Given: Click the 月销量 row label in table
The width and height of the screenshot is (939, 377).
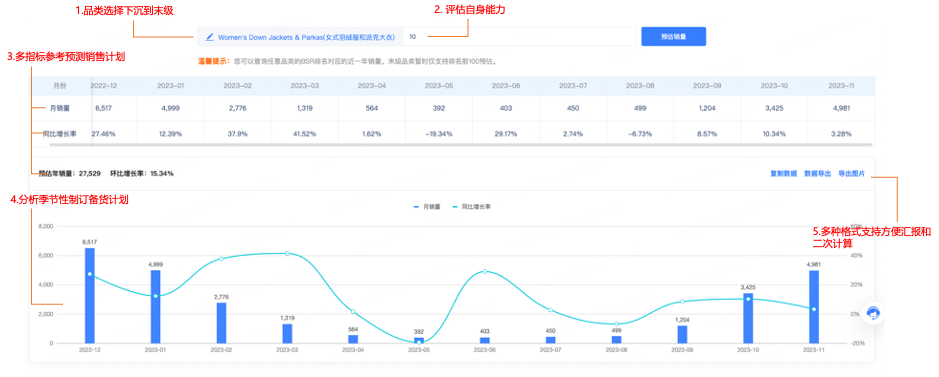Looking at the screenshot, I should (56, 108).
